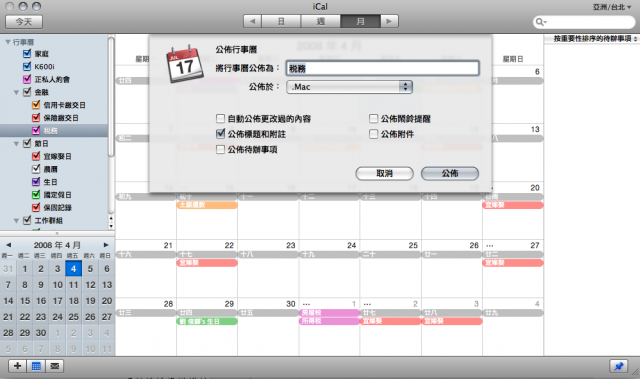Screen dimensions: 640x379
Task: Click the 取消 button in the dialog
Action: coord(384,173)
